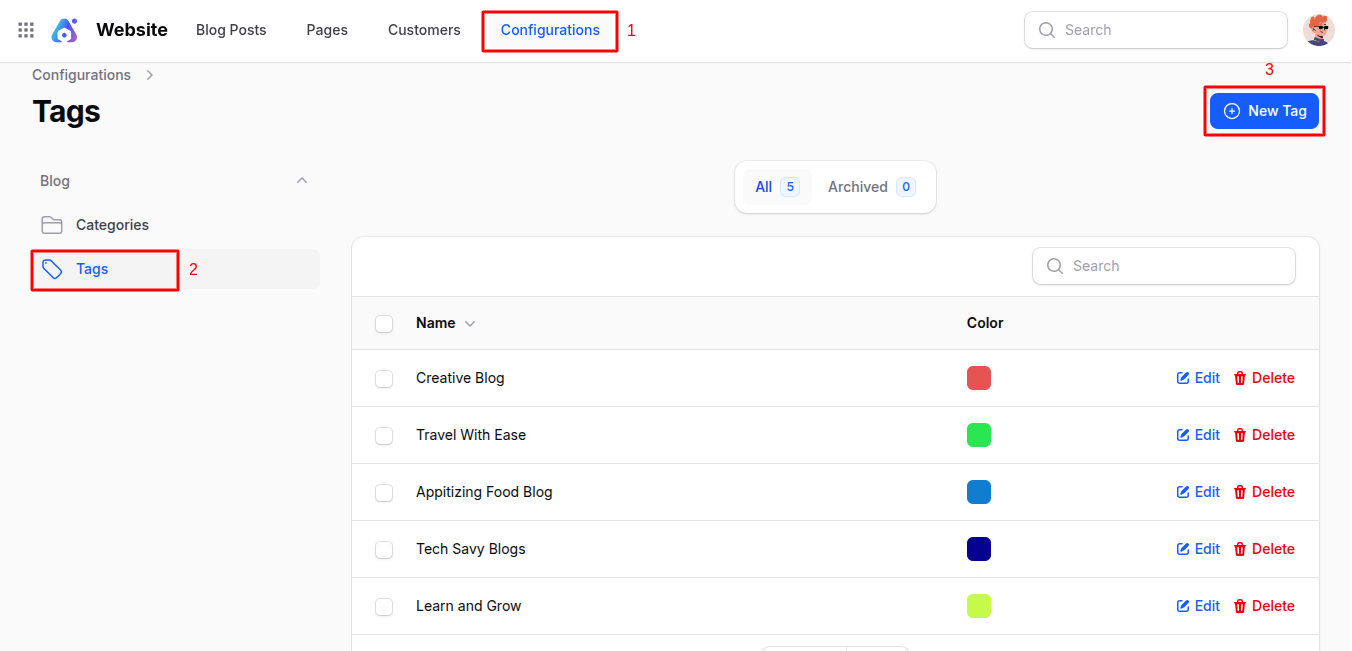The width and height of the screenshot is (1352, 651).
Task: Collapse the Blog sidebar section chevron
Action: pyautogui.click(x=302, y=181)
